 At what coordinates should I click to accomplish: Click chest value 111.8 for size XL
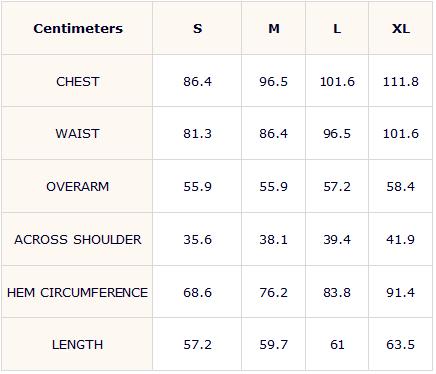tap(400, 81)
